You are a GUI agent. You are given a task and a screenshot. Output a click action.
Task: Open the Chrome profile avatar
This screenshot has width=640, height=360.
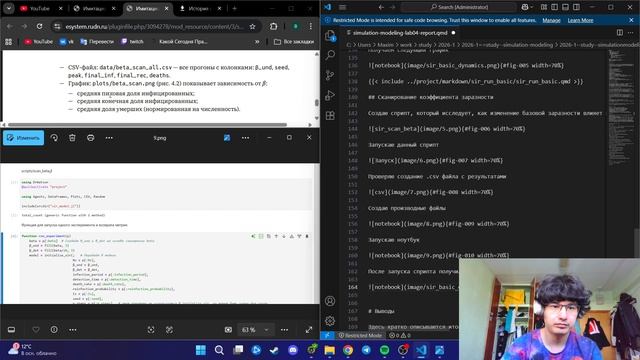click(296, 26)
